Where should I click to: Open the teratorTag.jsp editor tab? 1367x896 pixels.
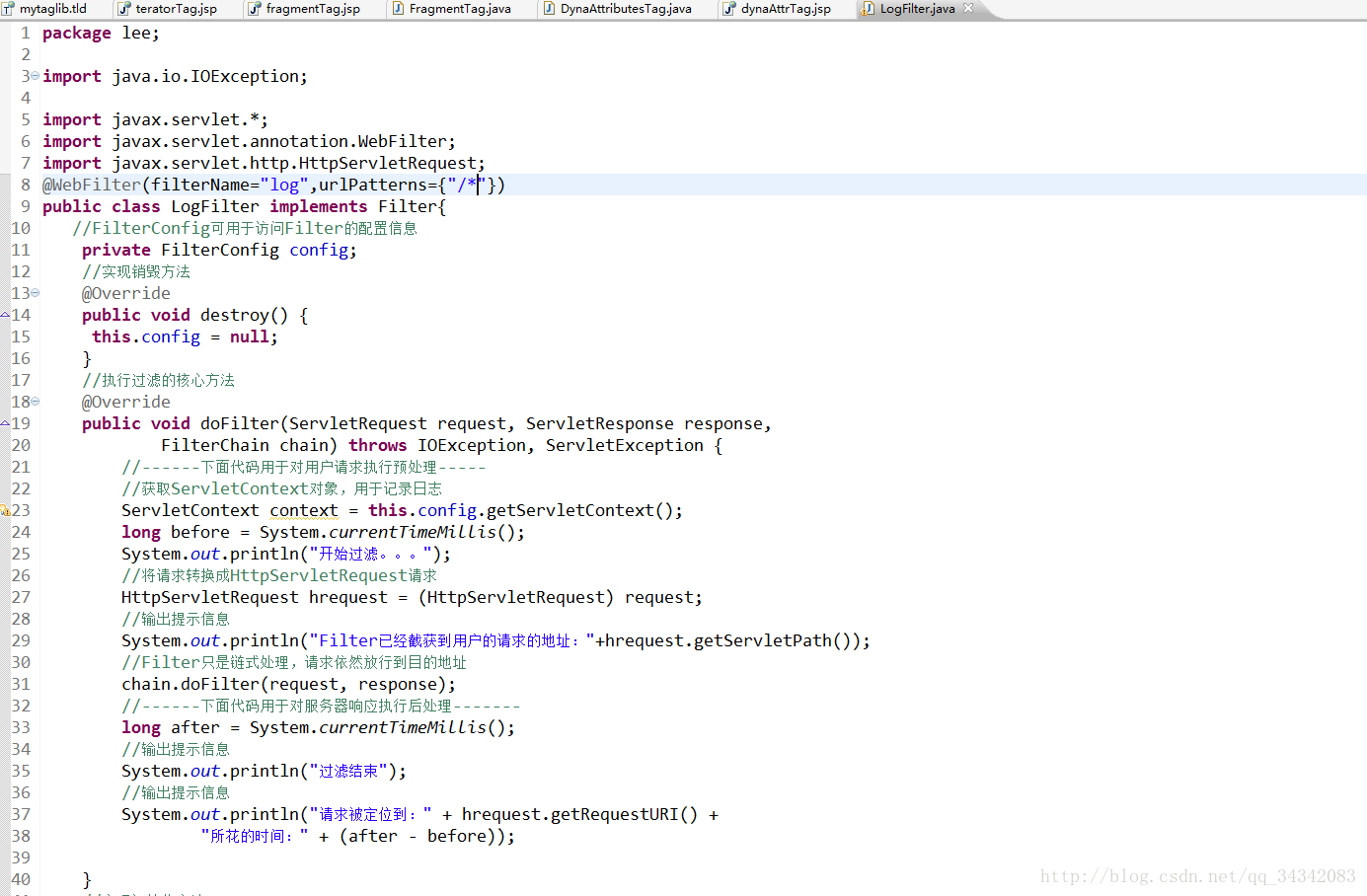tap(168, 9)
